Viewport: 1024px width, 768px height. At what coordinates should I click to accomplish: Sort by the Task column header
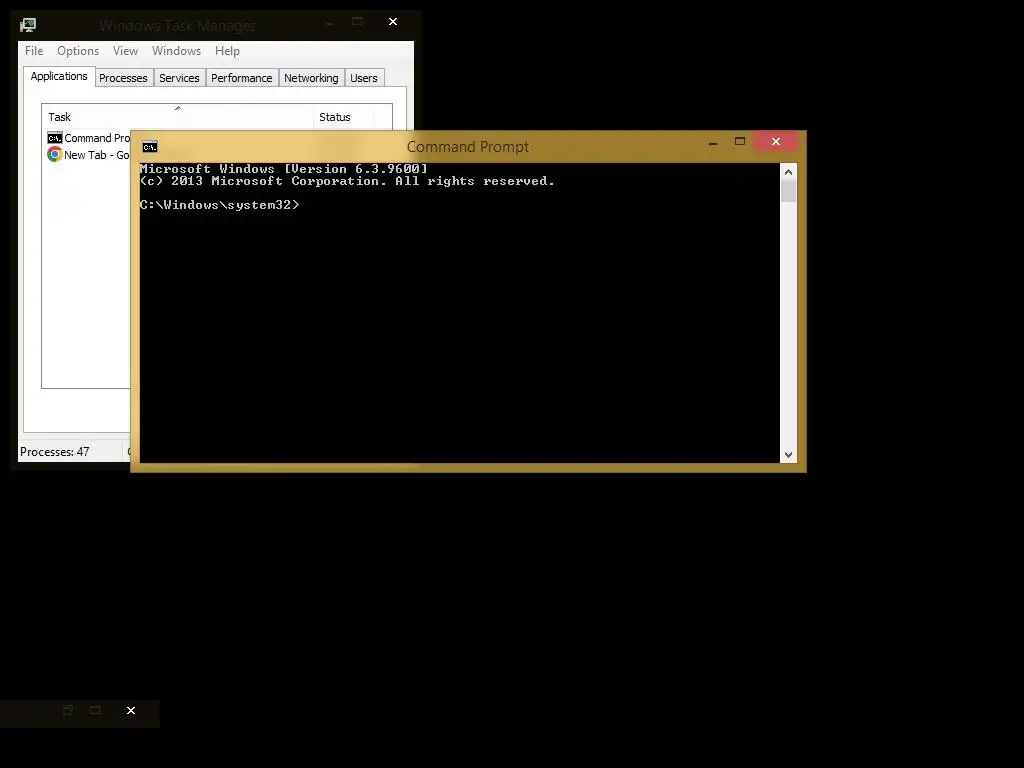click(x=178, y=117)
